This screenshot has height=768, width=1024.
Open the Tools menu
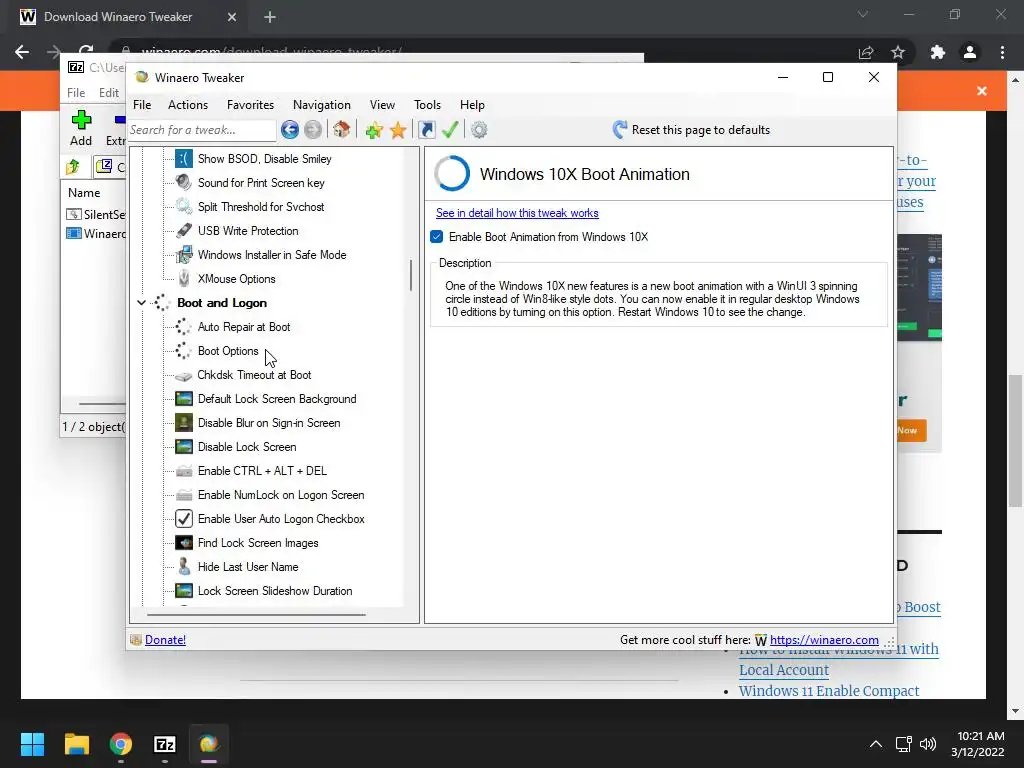(427, 105)
